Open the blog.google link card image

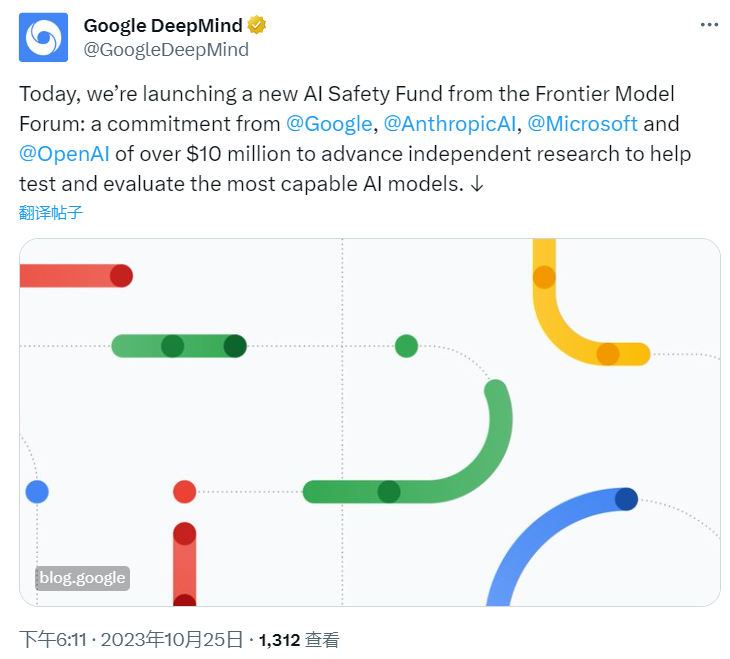click(x=370, y=422)
